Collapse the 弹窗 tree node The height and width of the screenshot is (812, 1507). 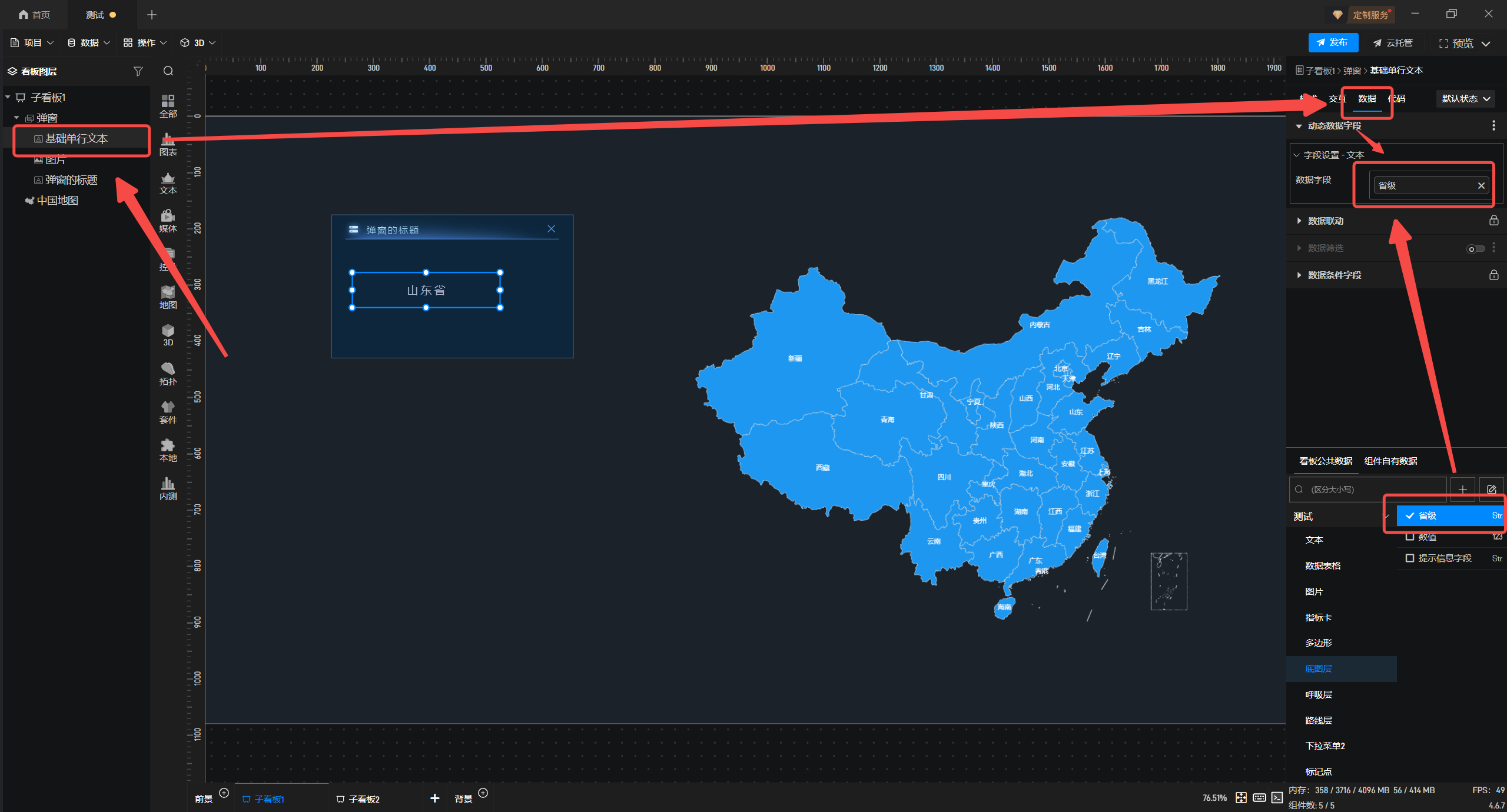click(16, 118)
